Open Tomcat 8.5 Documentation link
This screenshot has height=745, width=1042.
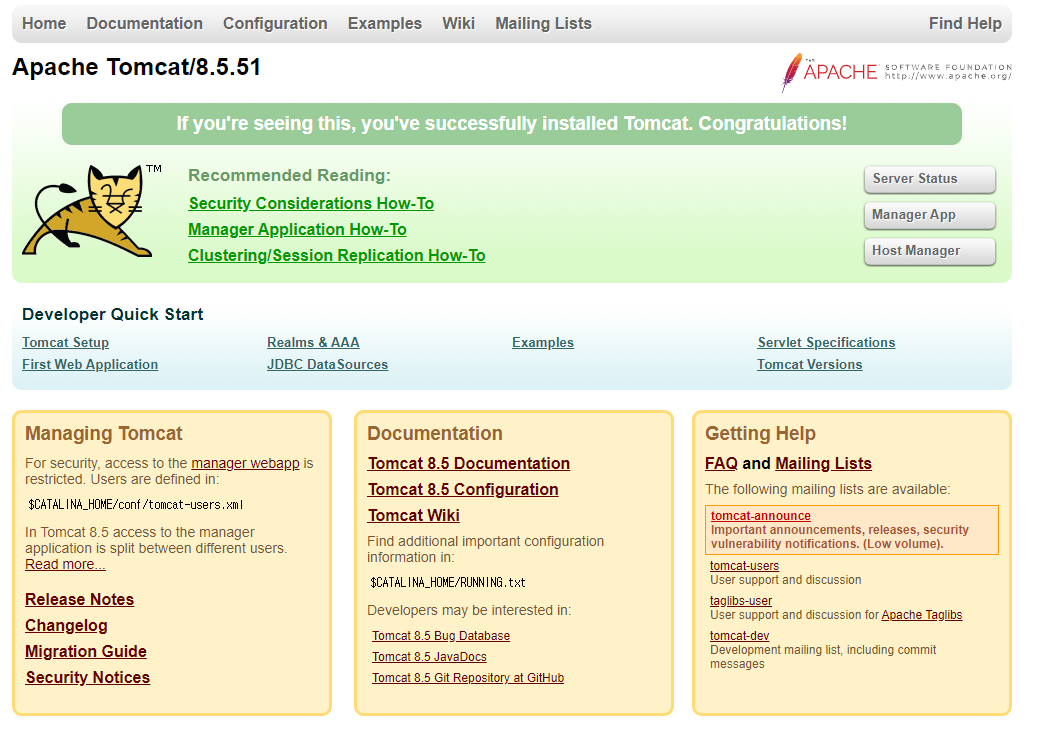469,463
